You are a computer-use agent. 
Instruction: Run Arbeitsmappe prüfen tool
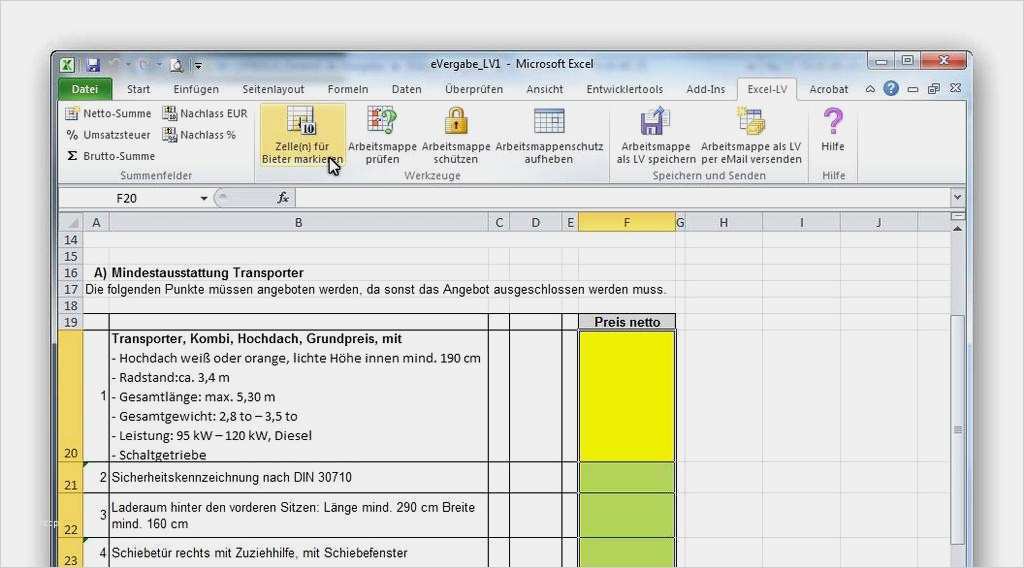coord(382,122)
